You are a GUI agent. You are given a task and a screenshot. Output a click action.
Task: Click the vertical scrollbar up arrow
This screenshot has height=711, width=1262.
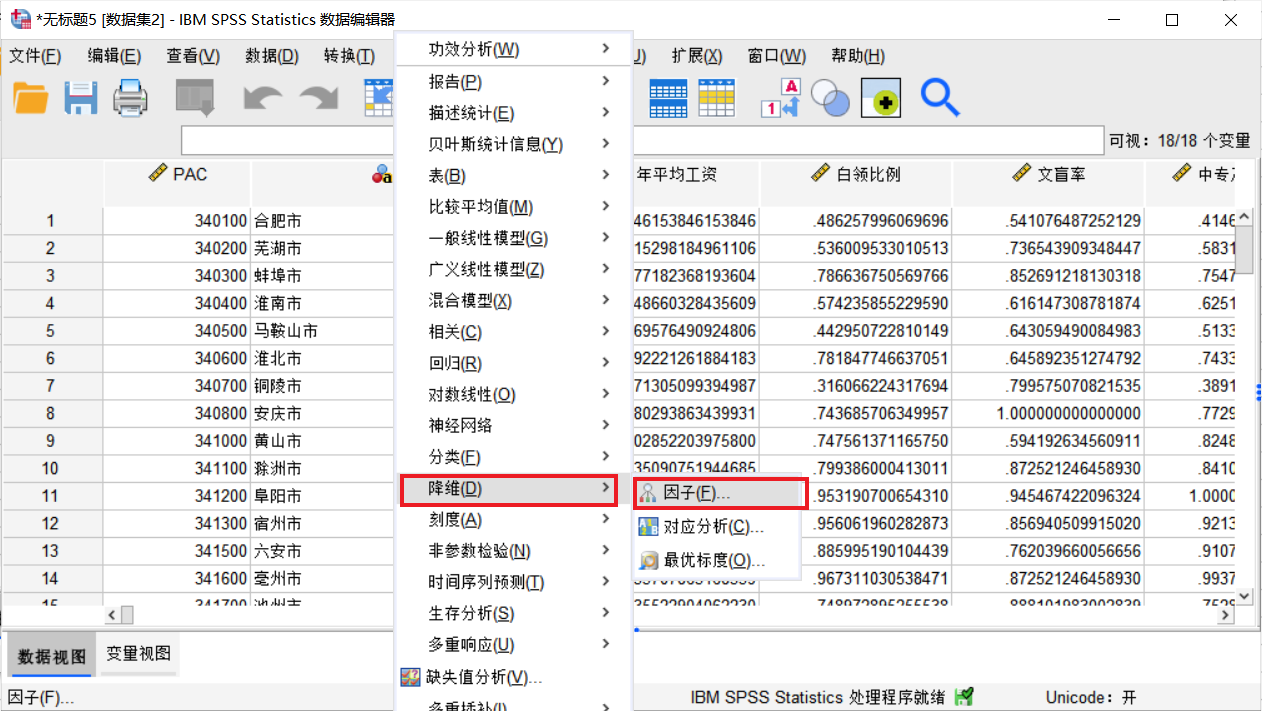pyautogui.click(x=1245, y=216)
